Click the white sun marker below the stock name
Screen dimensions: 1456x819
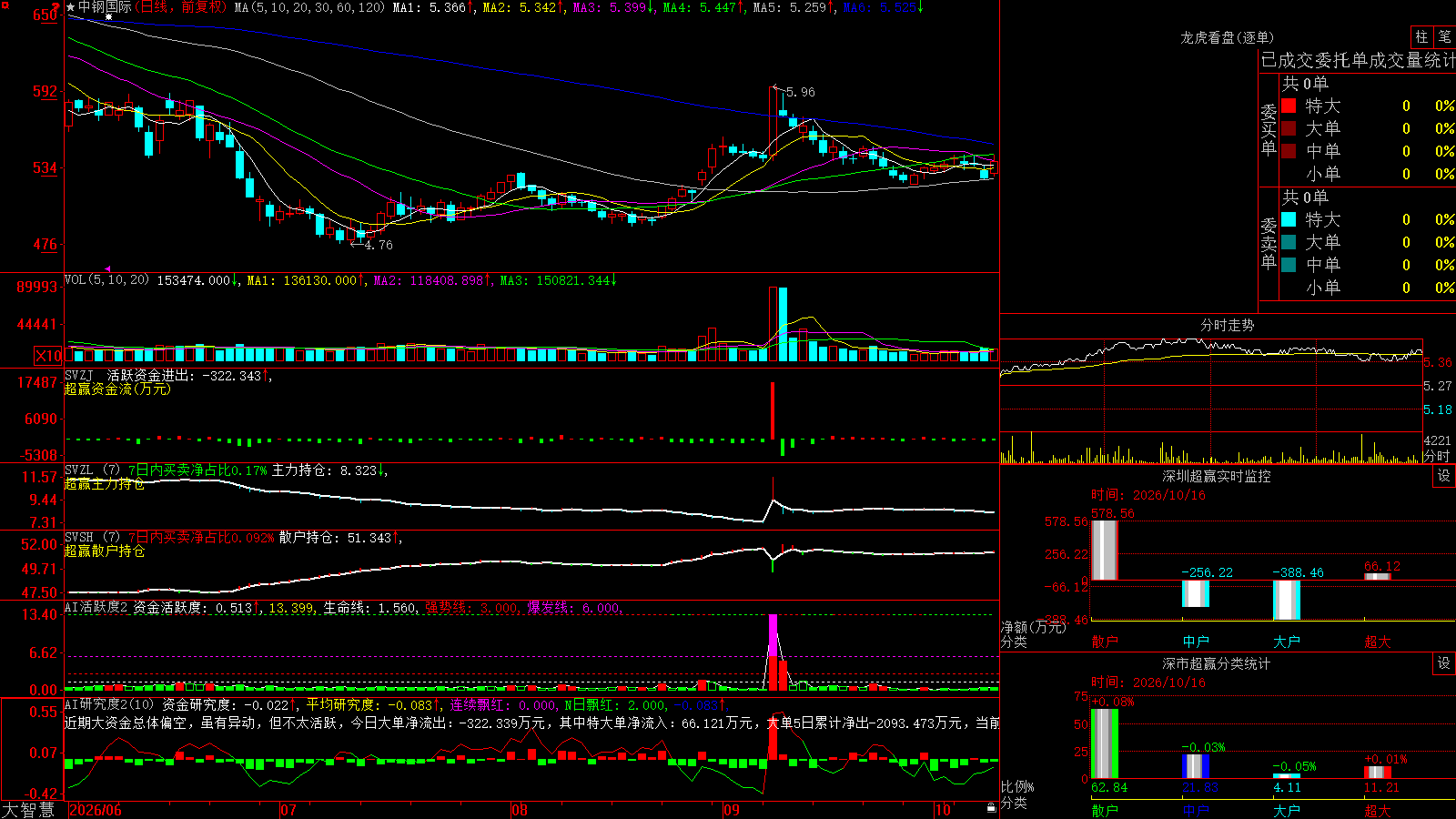pyautogui.click(x=108, y=17)
